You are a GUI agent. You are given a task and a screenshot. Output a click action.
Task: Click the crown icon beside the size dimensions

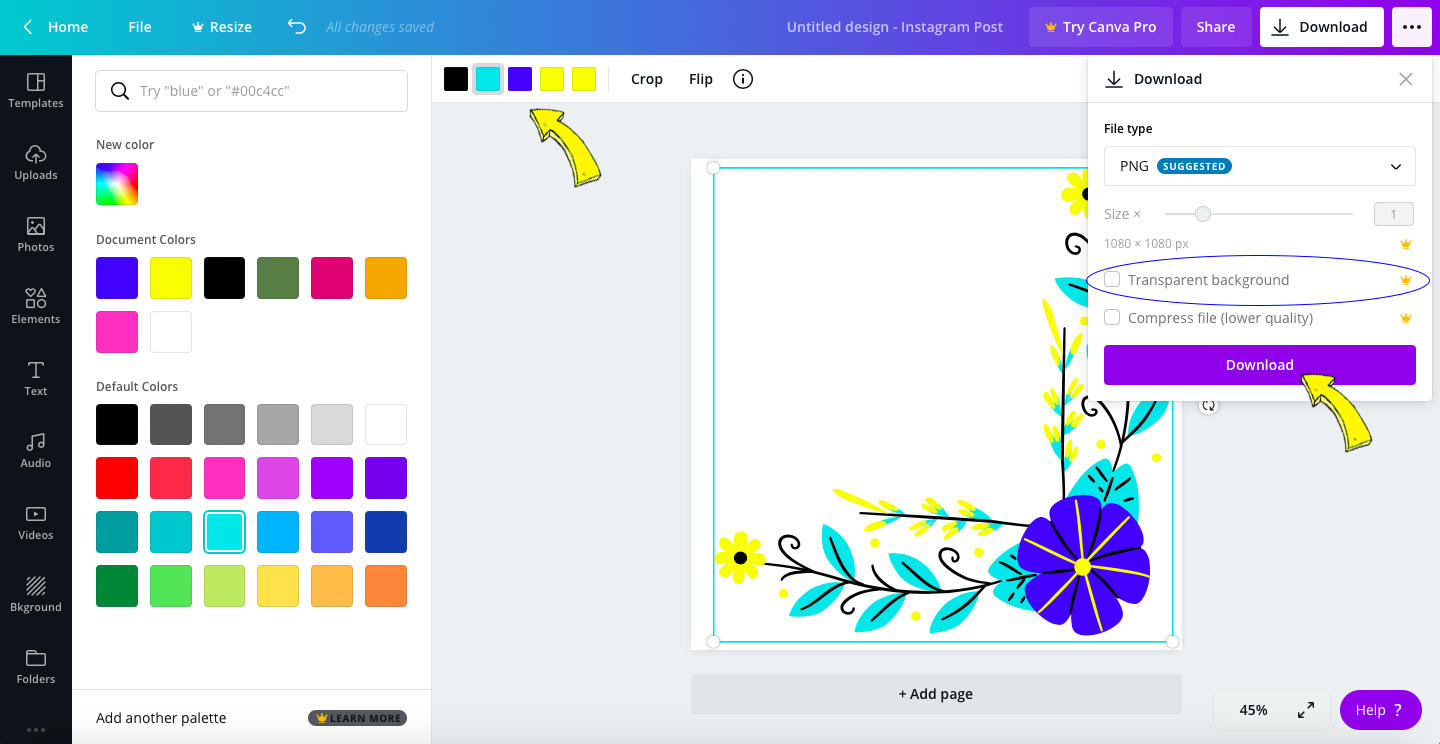(x=1406, y=244)
